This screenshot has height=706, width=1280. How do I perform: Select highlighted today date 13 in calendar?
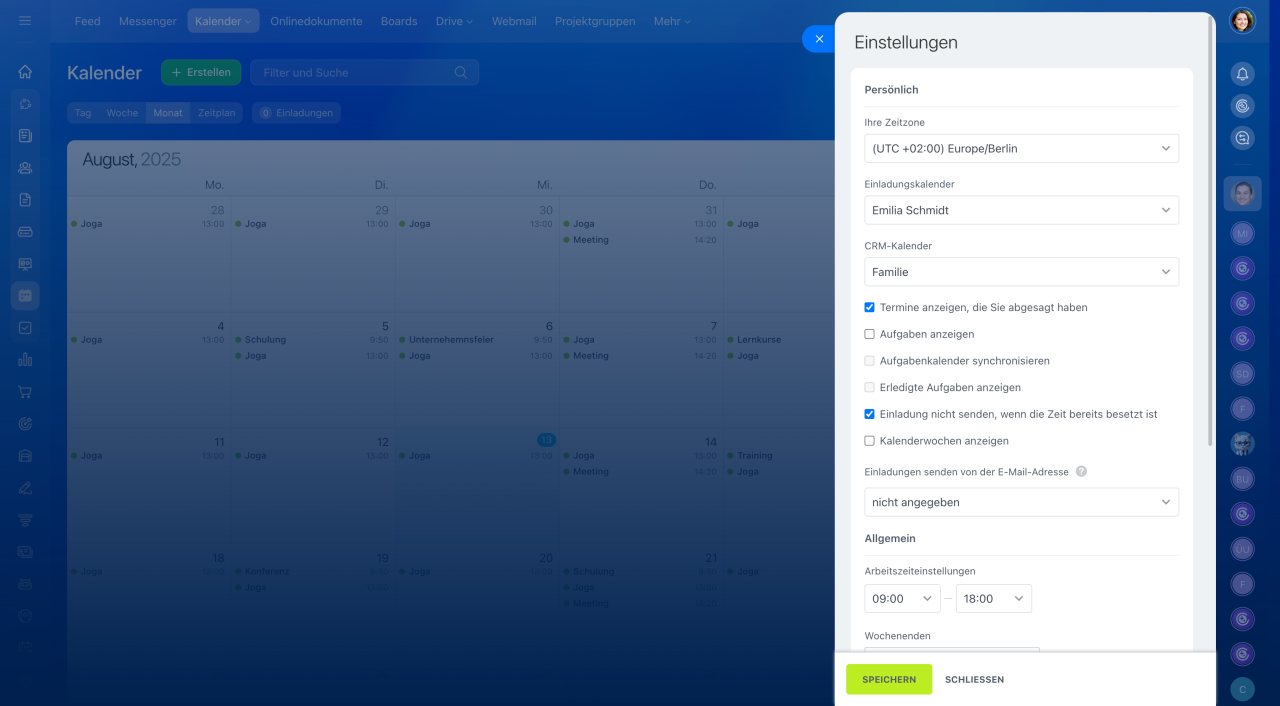pos(546,440)
